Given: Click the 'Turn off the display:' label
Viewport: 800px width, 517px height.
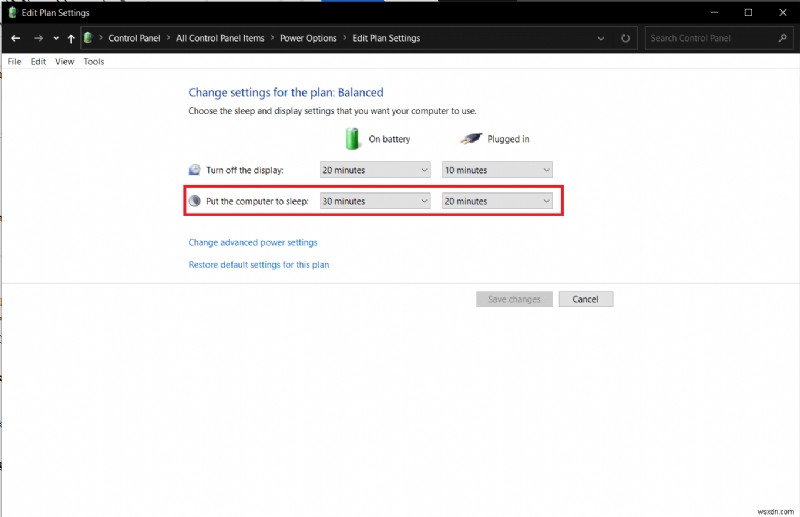Looking at the screenshot, I should coord(244,170).
